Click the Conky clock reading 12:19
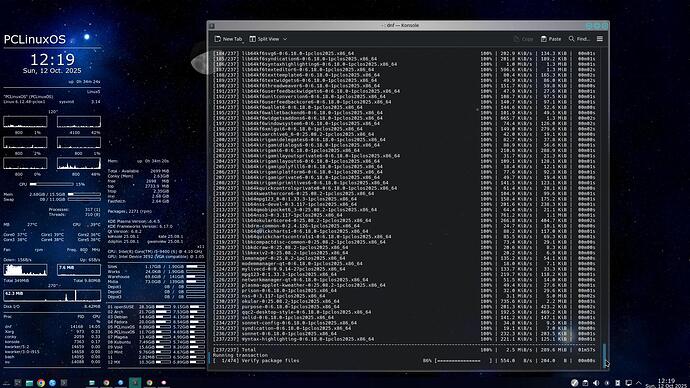 pyautogui.click(x=52, y=59)
